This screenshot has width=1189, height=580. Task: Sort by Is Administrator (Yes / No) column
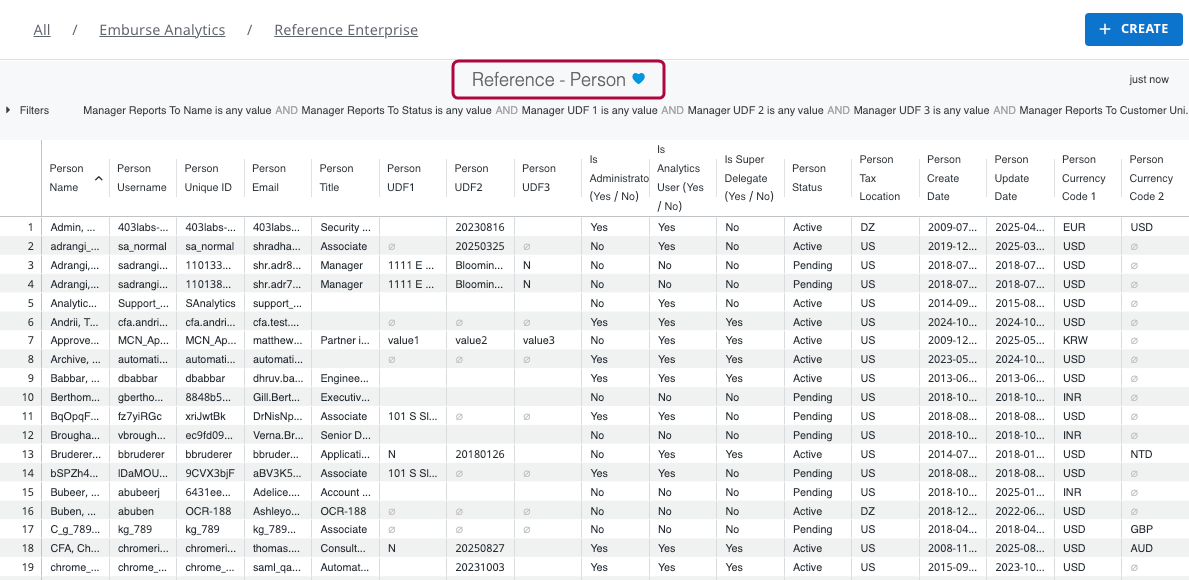point(613,178)
